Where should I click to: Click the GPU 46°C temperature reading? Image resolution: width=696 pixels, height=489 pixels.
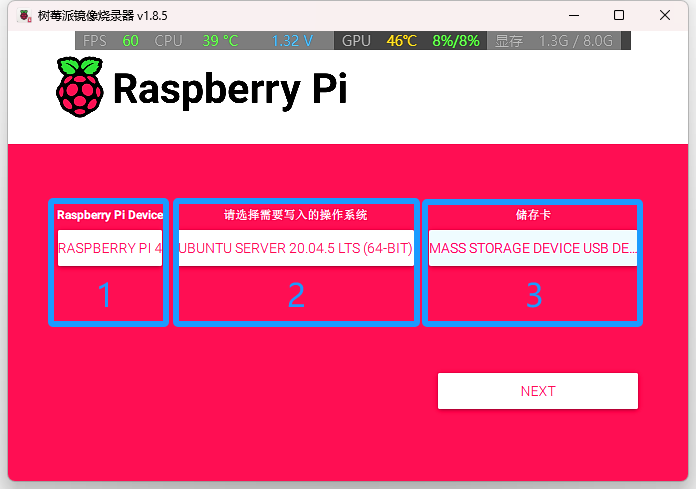(x=379, y=41)
